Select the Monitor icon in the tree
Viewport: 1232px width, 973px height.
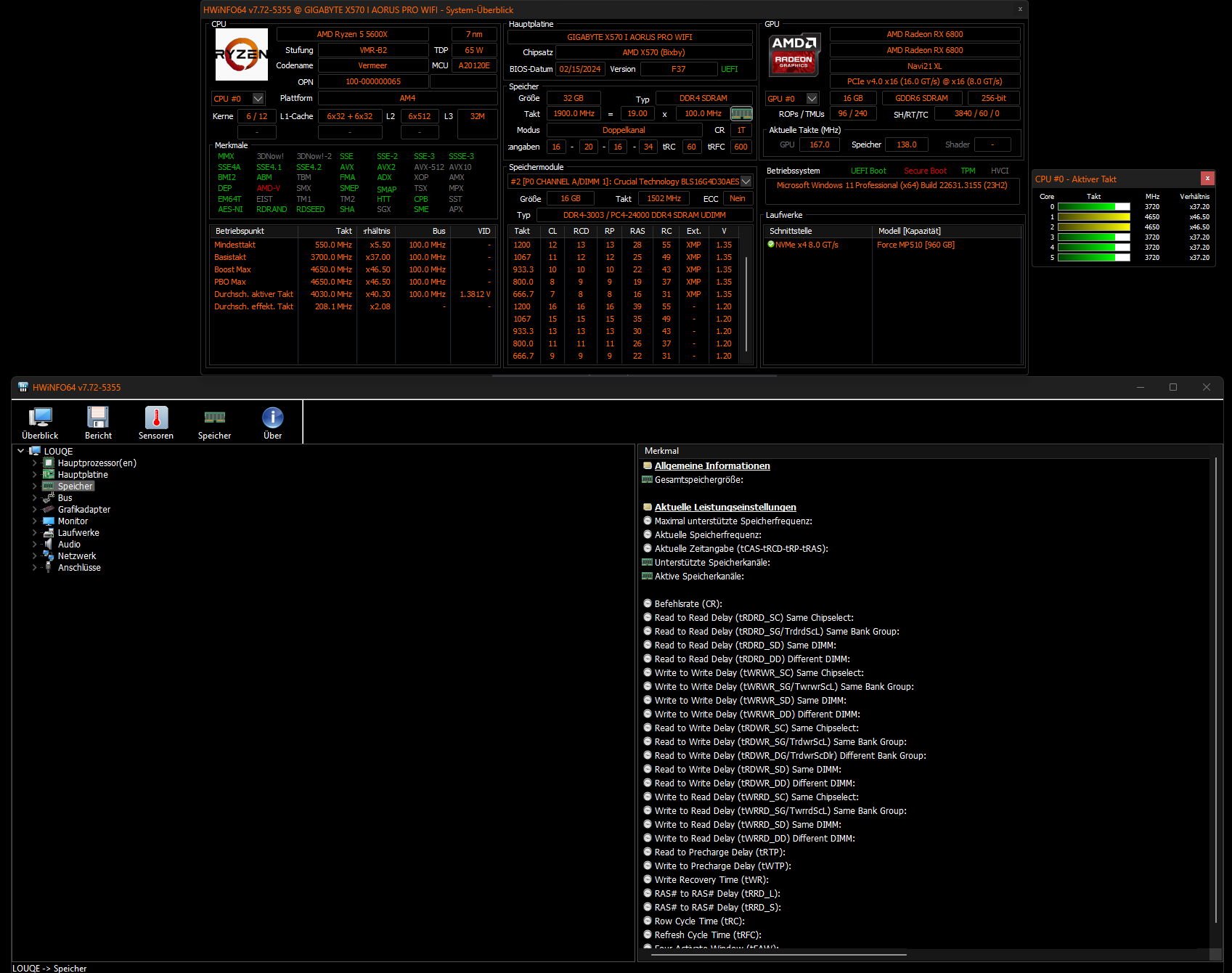(49, 521)
